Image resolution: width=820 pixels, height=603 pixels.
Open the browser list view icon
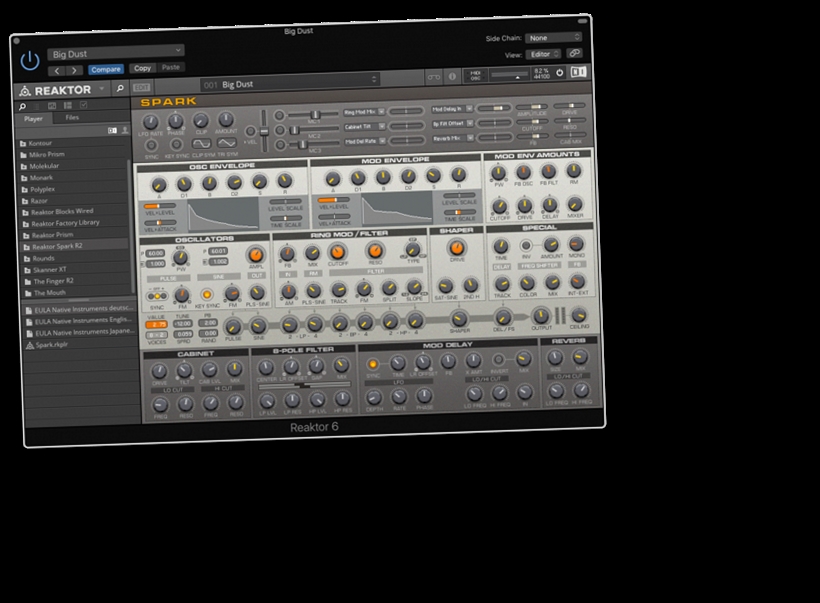pos(67,105)
